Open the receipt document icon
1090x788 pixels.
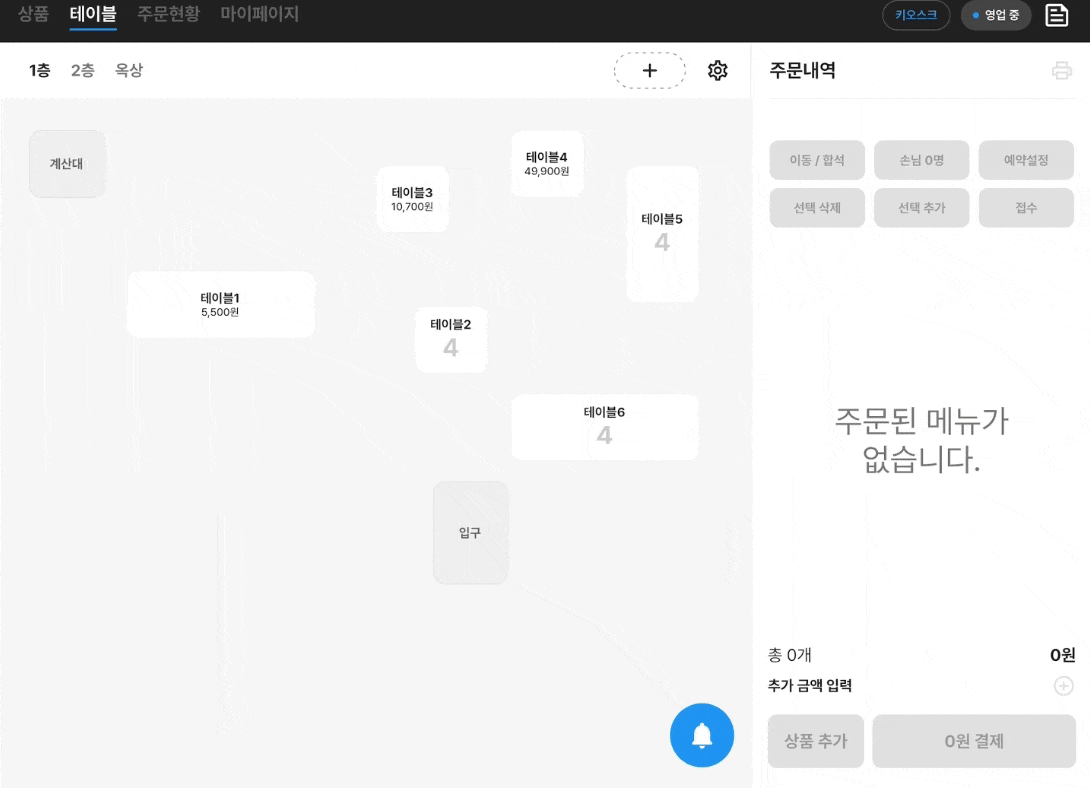tap(1057, 15)
